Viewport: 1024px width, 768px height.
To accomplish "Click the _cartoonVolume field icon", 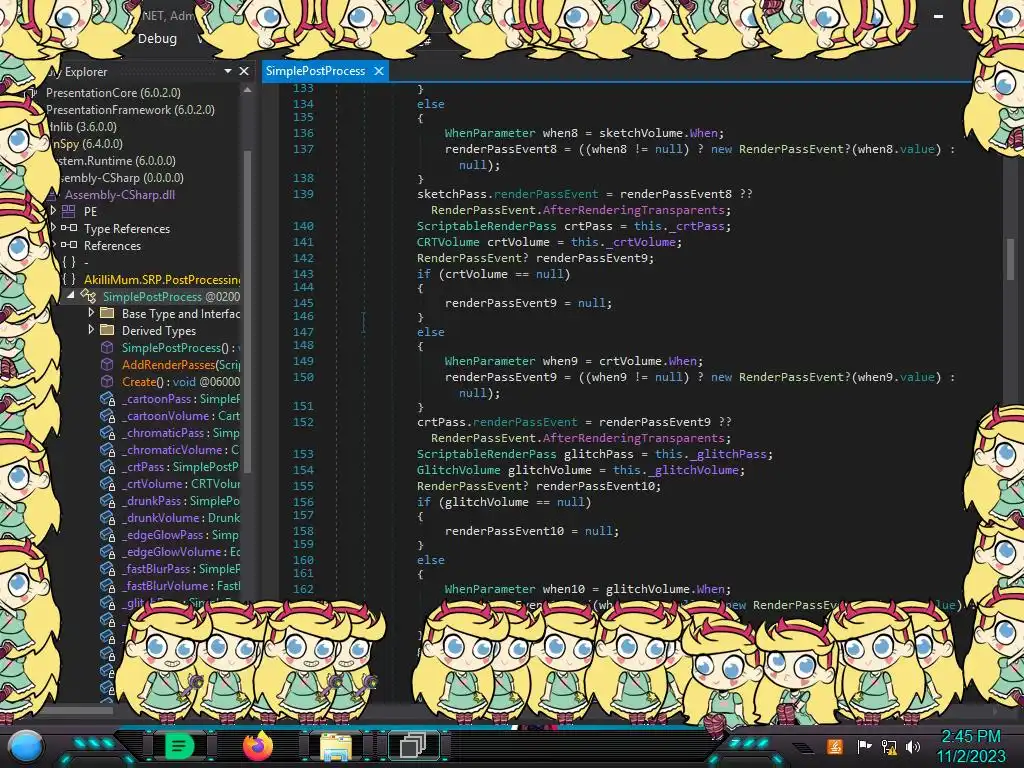I will (x=108, y=416).
